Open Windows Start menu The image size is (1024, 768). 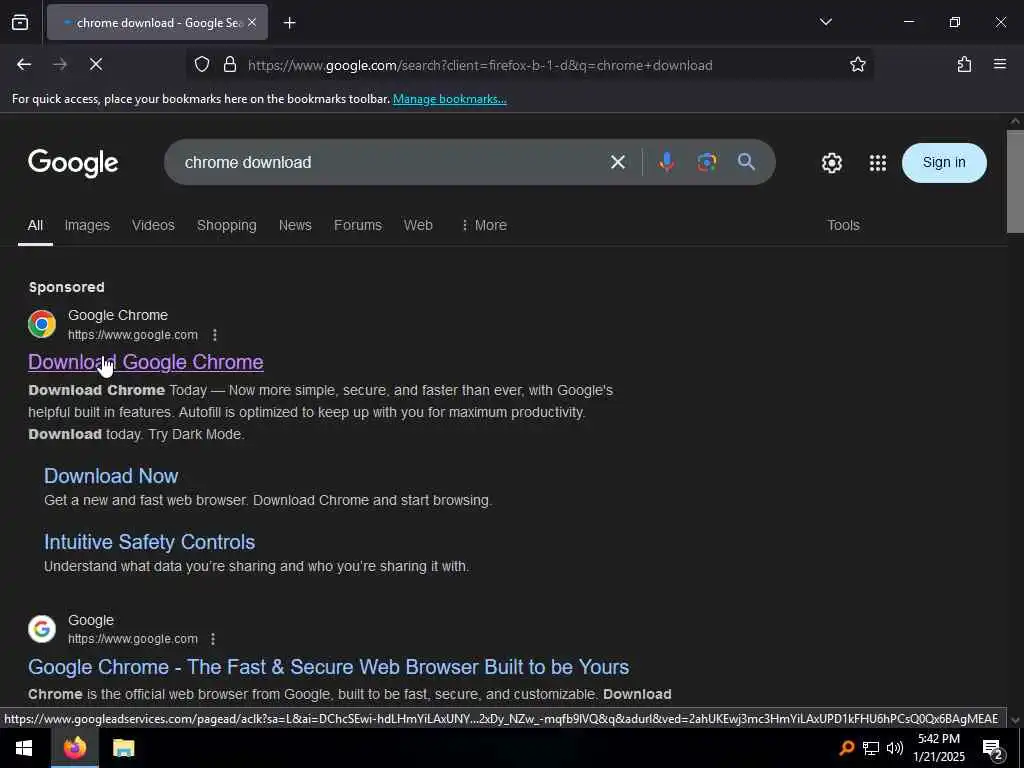(x=24, y=748)
